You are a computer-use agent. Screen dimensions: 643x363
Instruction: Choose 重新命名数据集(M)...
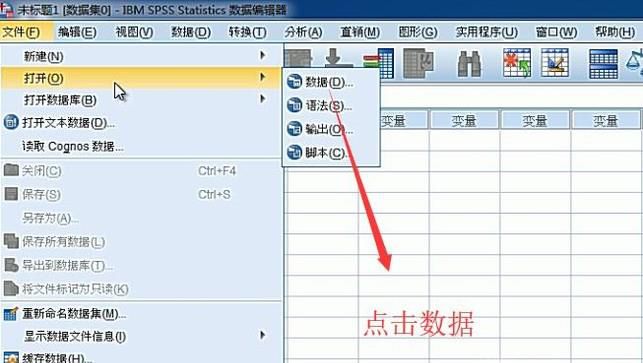(x=141, y=314)
